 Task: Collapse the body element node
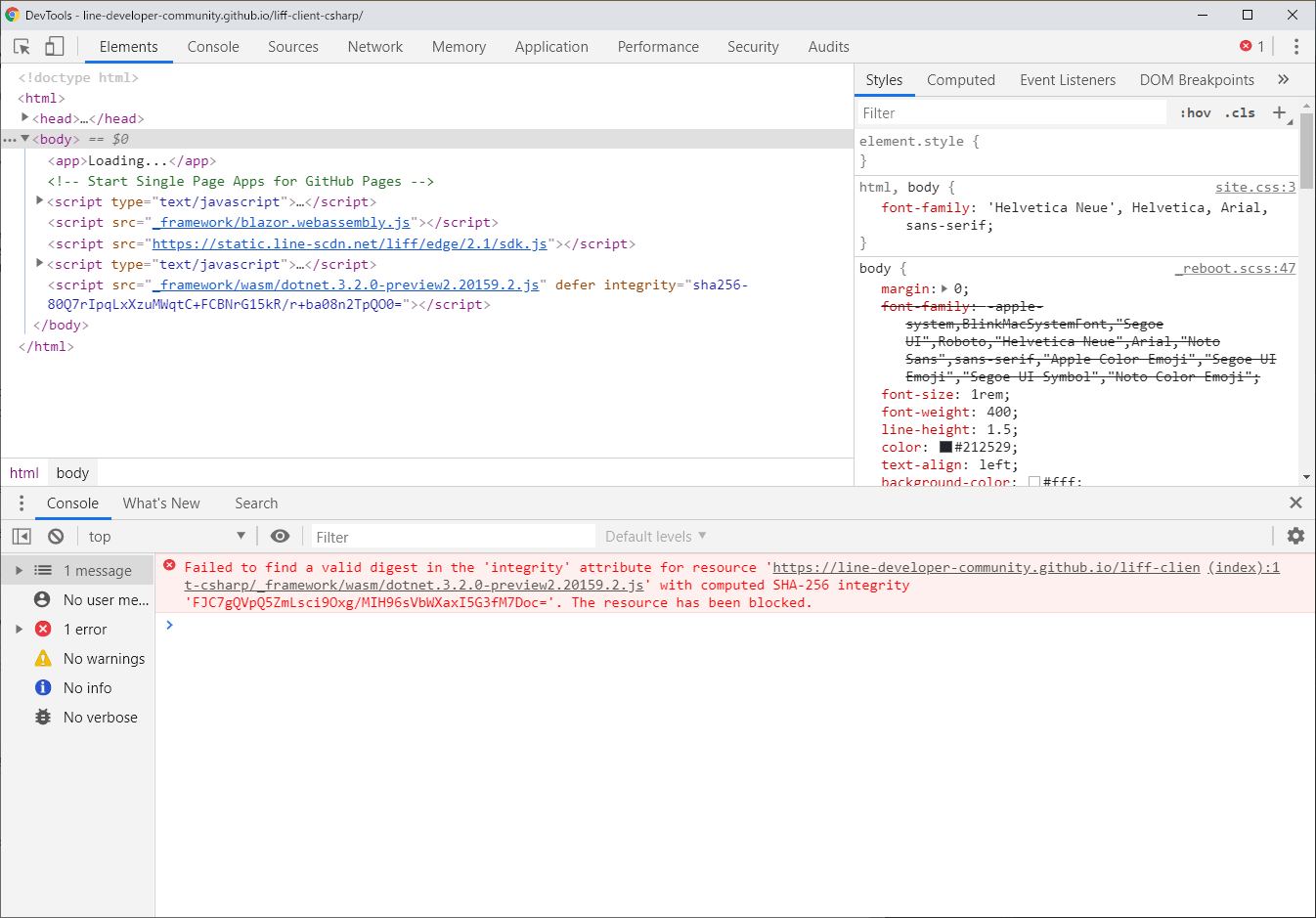point(24,139)
